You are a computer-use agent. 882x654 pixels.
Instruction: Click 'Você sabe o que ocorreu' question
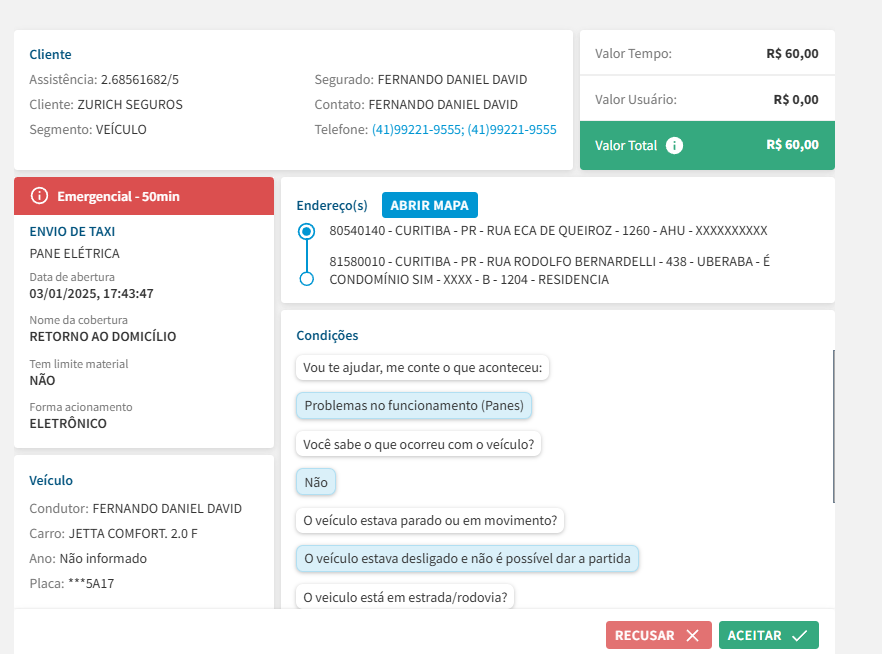[x=418, y=444]
